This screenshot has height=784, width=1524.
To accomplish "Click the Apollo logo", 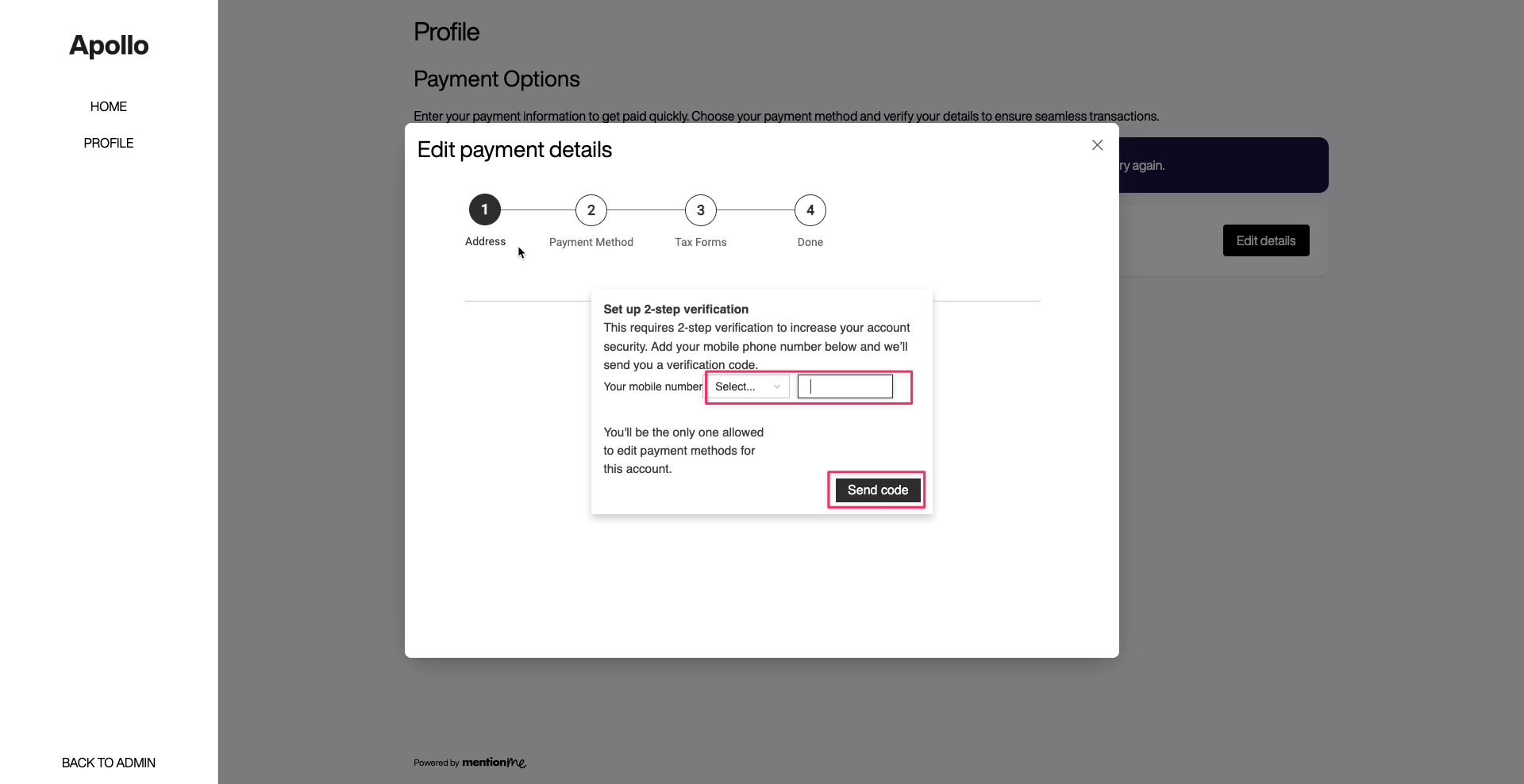I will point(108,45).
